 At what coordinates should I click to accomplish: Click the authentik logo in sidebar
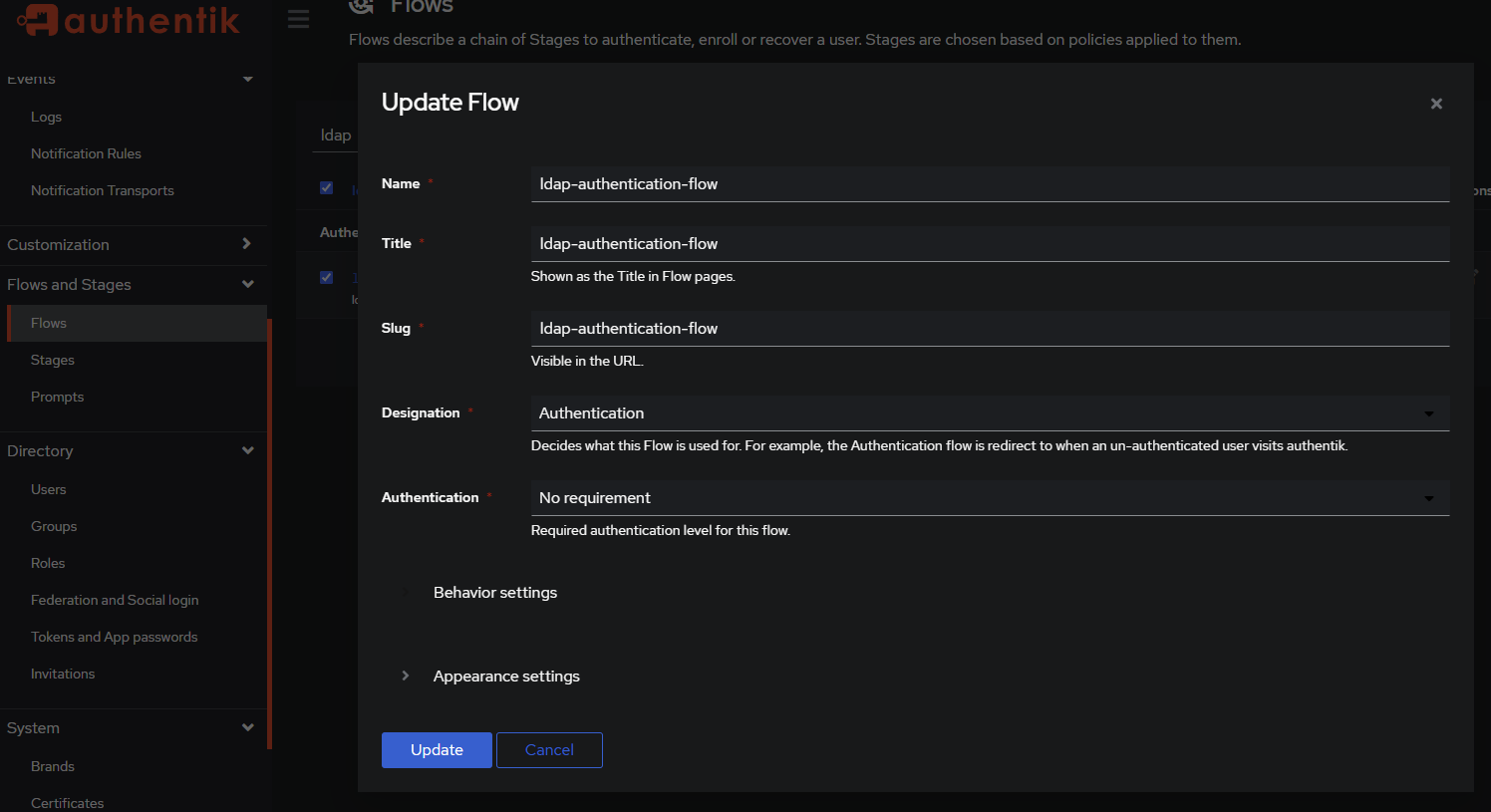130,20
